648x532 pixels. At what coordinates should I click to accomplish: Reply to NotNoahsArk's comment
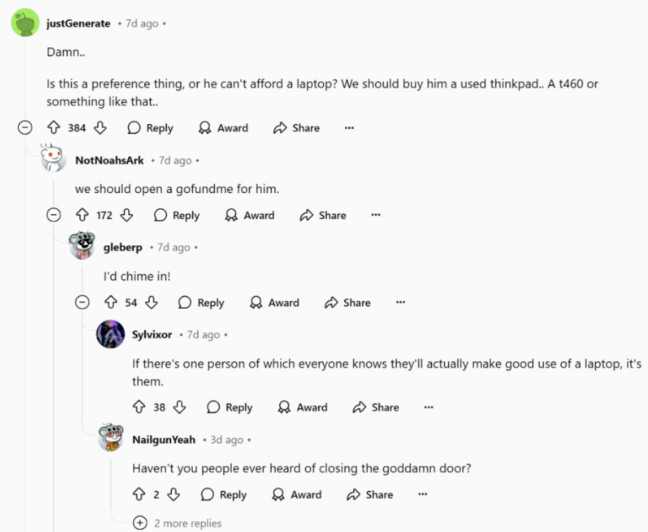tap(176, 215)
